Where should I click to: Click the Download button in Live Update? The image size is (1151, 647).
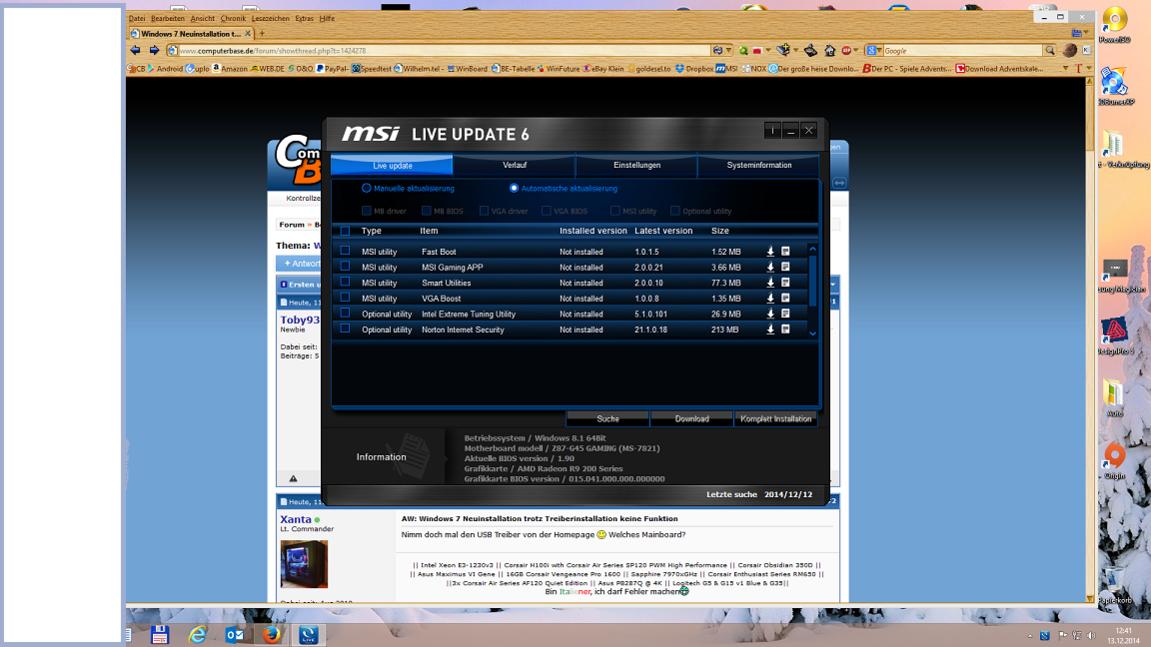(691, 419)
